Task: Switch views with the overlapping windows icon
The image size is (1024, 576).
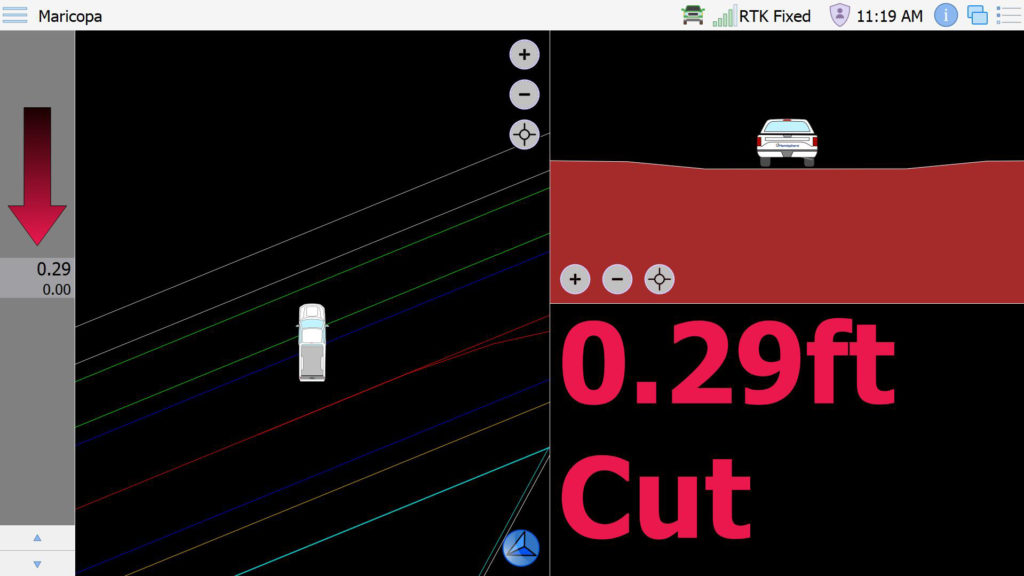Action: [977, 15]
